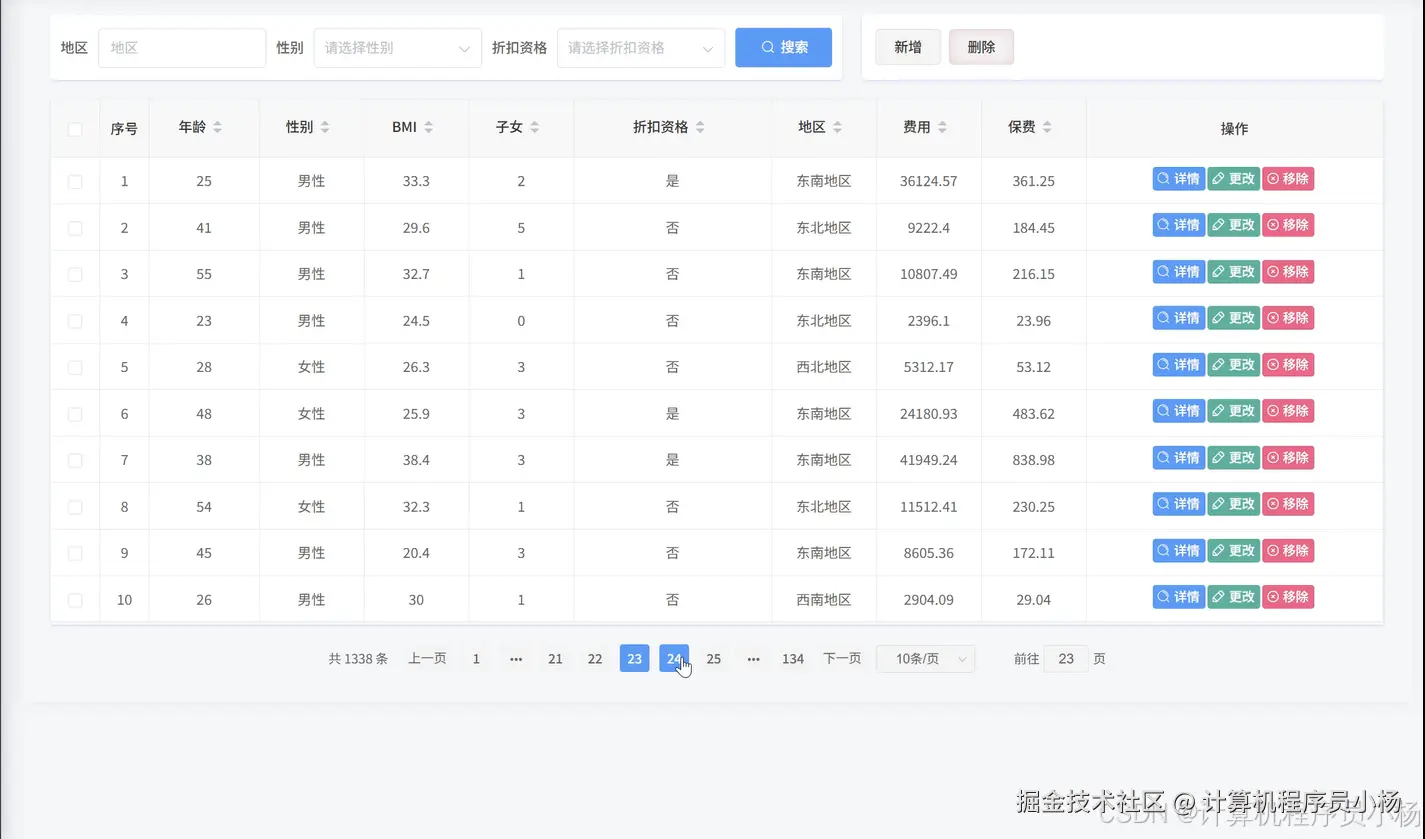1425x839 pixels.
Task: Go to page 24 in pagination
Action: coord(674,659)
